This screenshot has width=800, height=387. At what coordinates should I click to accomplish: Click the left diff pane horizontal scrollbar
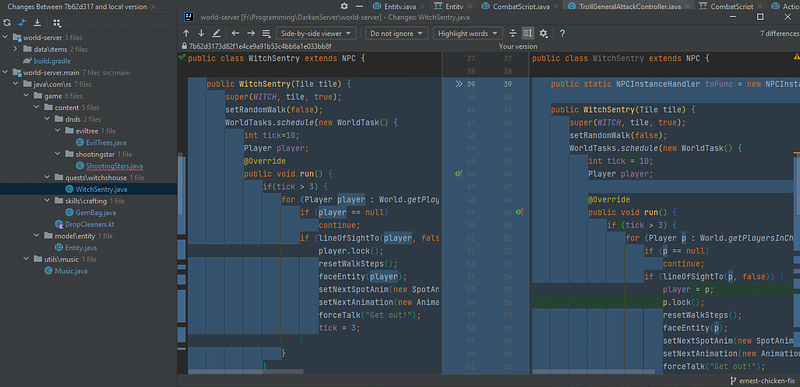coord(246,372)
